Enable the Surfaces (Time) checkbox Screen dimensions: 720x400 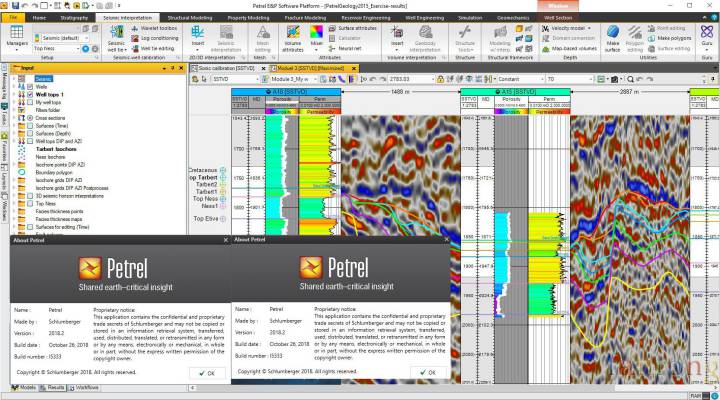pyautogui.click(x=29, y=126)
